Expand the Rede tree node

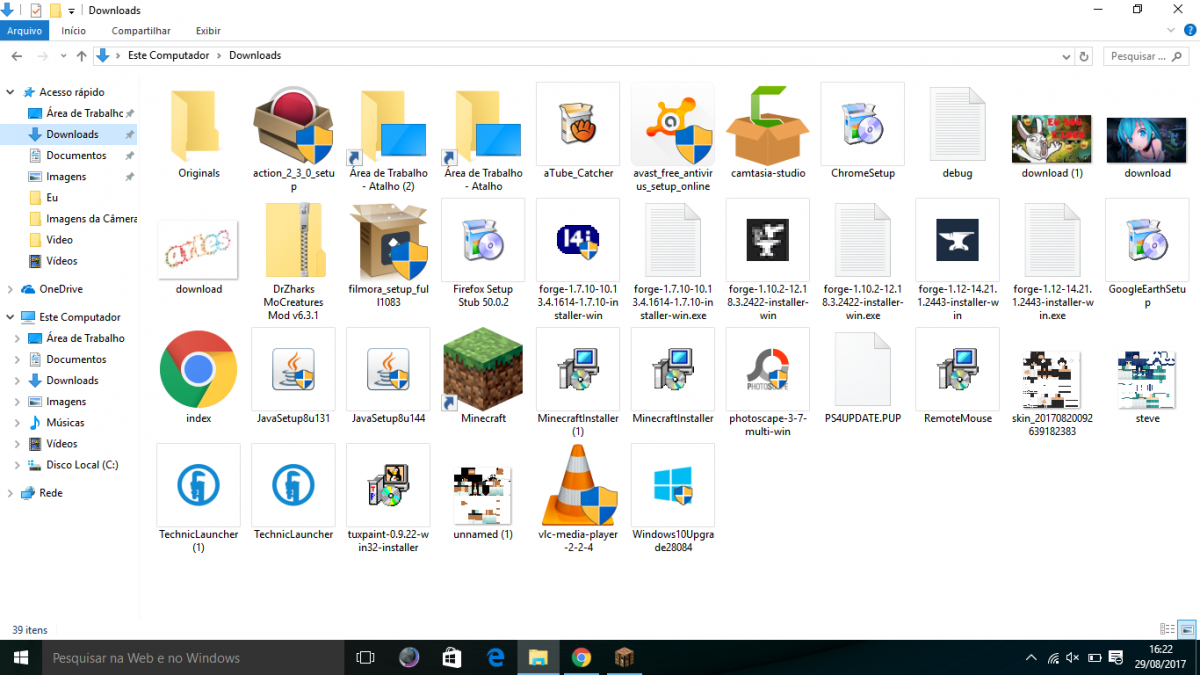pos(10,493)
